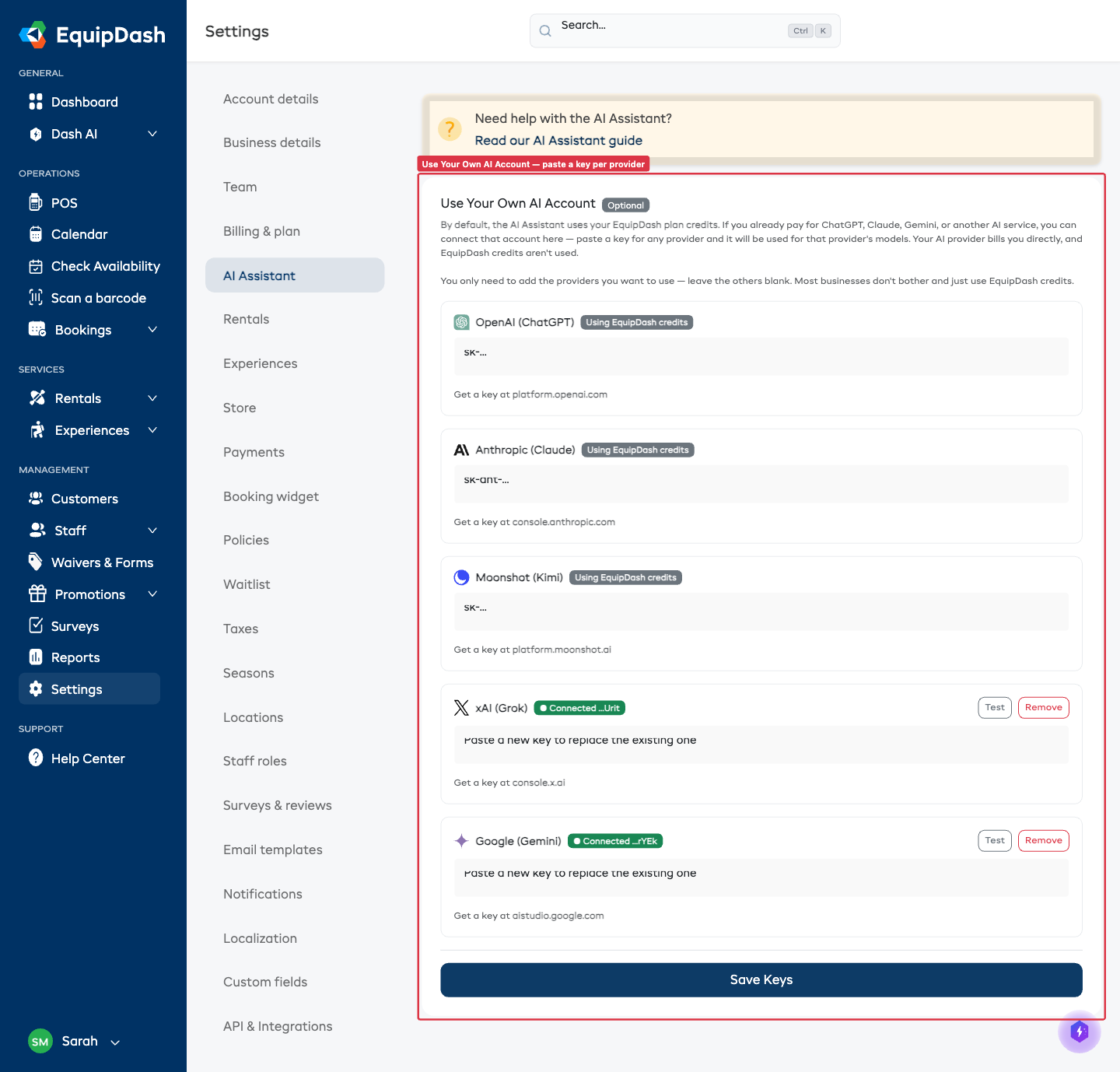Open the Read our AI Assistant guide link
The height and width of the screenshot is (1072, 1120).
point(558,140)
